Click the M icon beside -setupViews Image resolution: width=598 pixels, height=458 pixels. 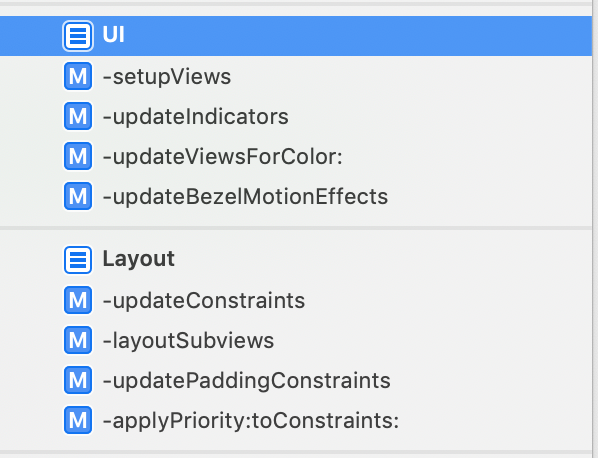click(78, 76)
